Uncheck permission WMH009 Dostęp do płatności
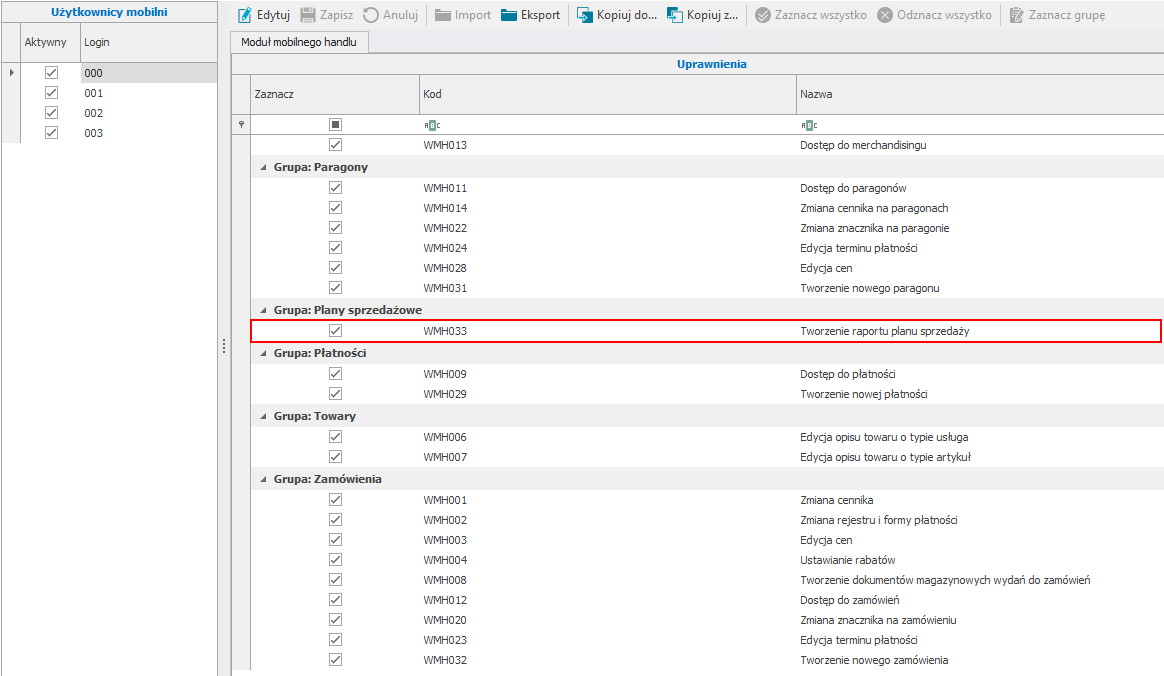Screen dimensions: 1164x676 click(x=336, y=374)
